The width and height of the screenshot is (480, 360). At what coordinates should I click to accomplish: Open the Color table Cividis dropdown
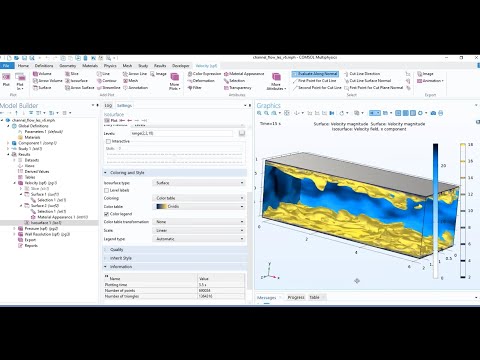coord(199,207)
